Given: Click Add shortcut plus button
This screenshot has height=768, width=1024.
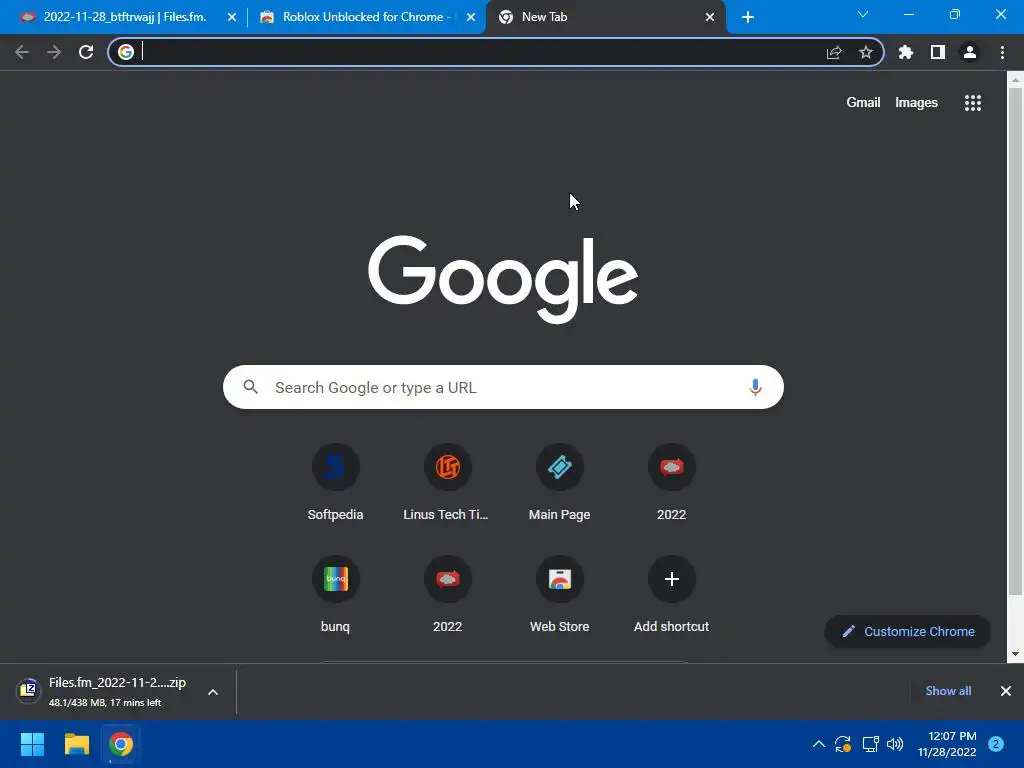Looking at the screenshot, I should click(x=671, y=579).
